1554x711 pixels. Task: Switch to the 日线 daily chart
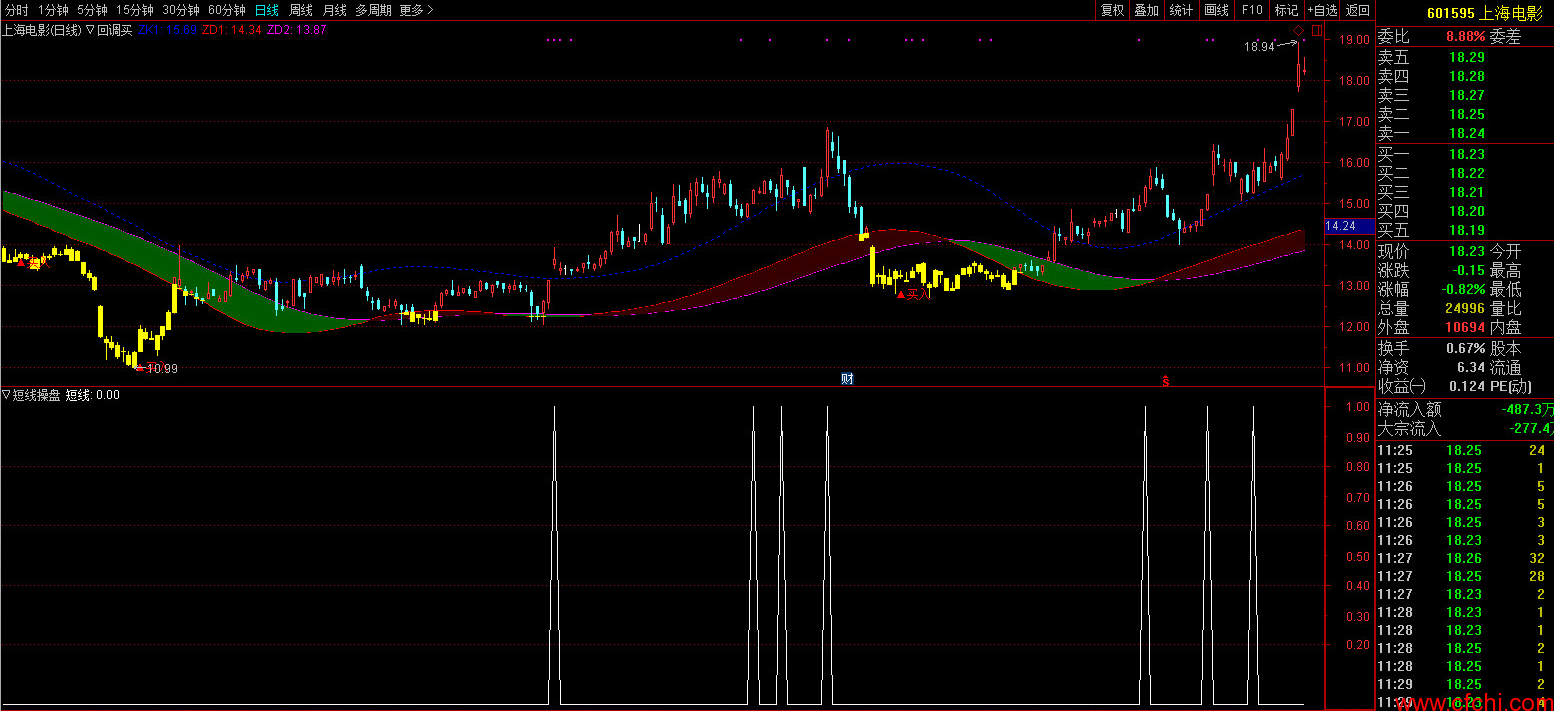click(x=267, y=10)
